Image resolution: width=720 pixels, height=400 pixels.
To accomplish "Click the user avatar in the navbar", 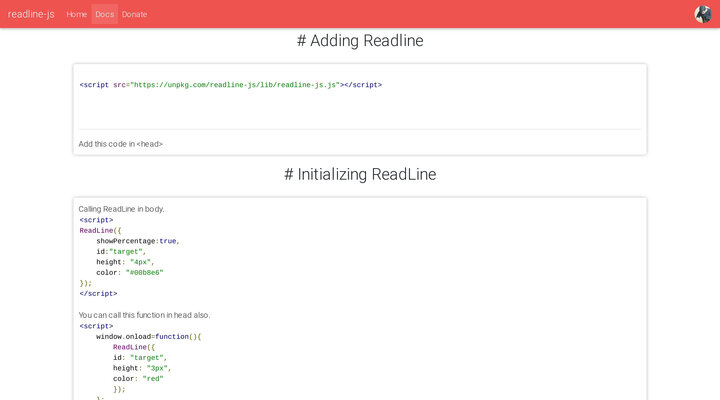I will point(703,14).
